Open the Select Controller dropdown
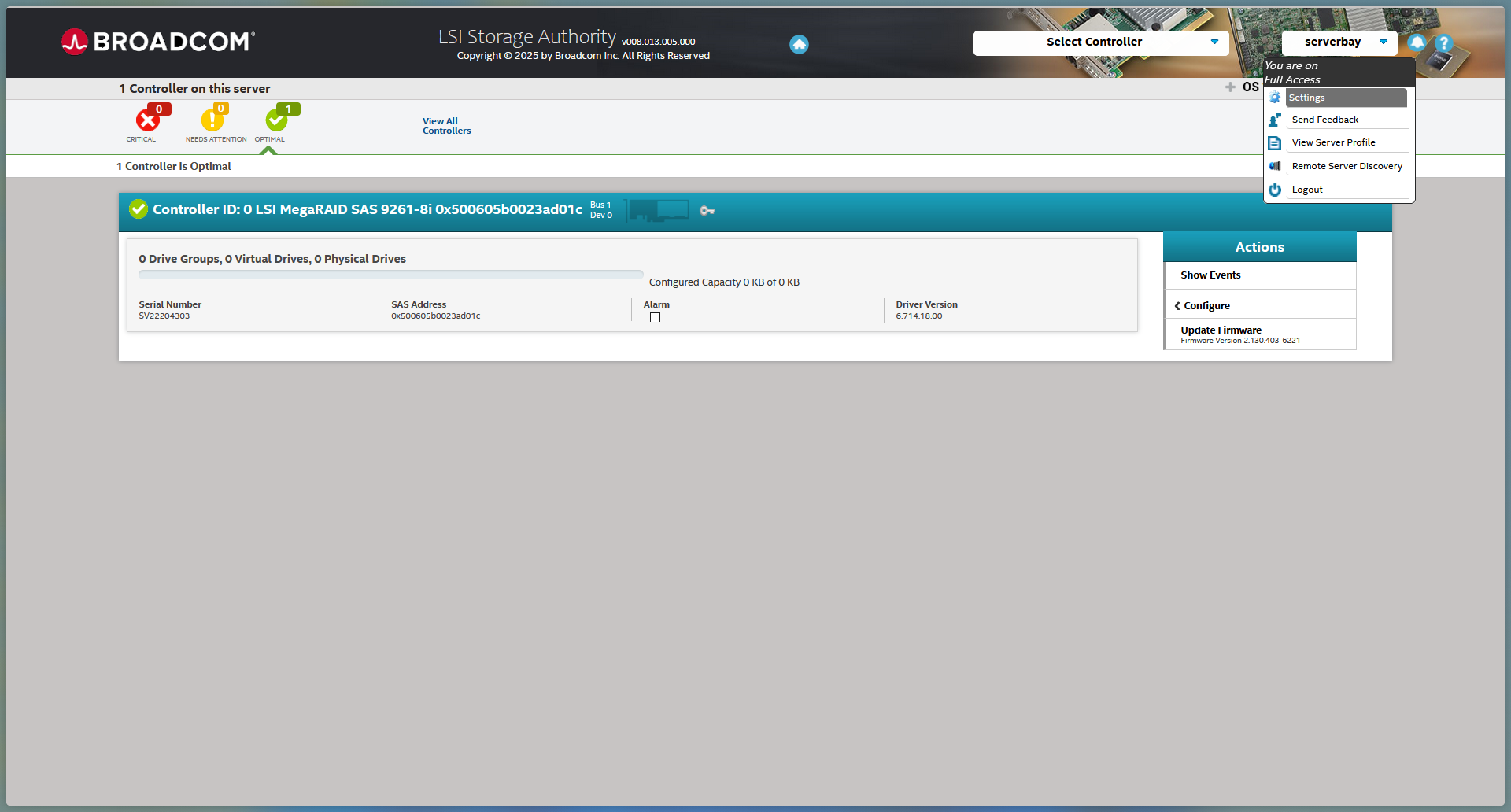This screenshot has height=812, width=1511. 1101,42
